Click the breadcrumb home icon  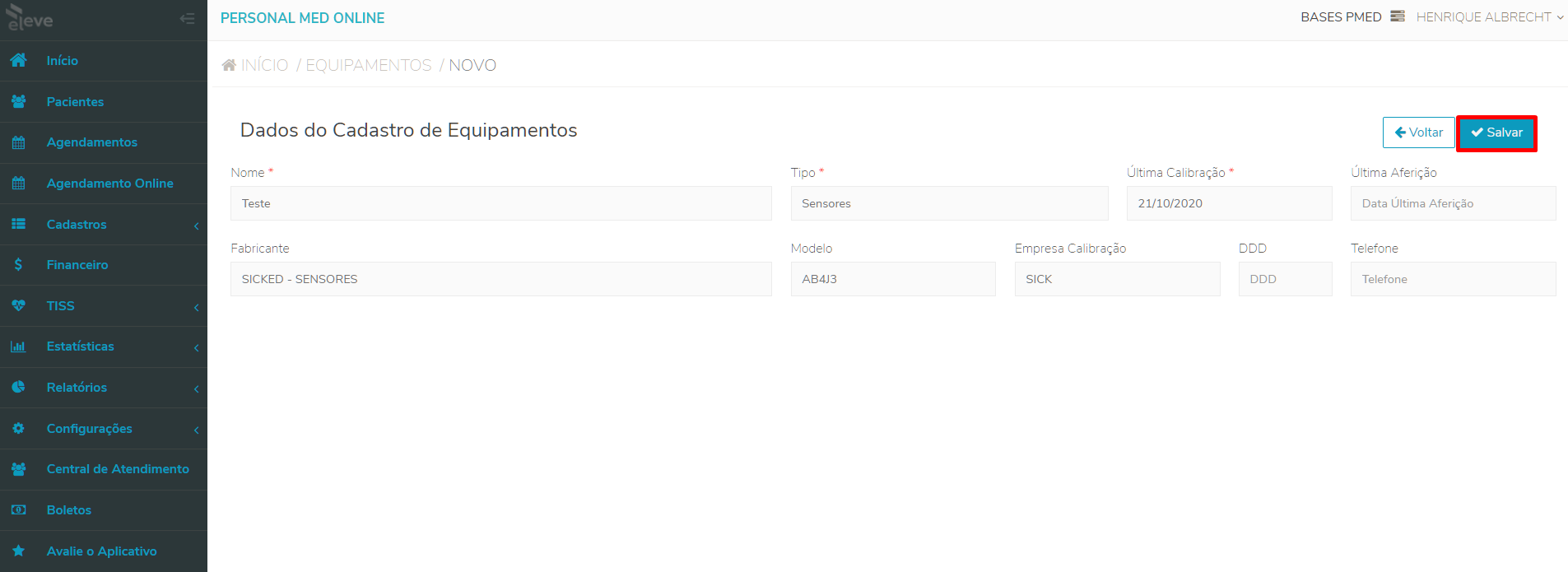tap(229, 65)
